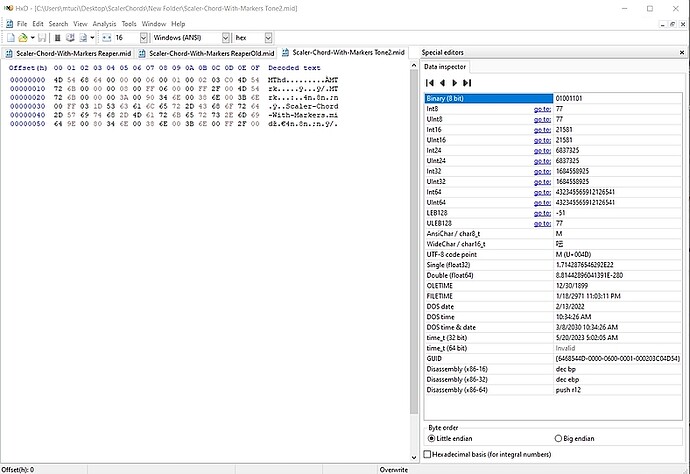Click the go to link for UInt24
The width and height of the screenshot is (690, 474).
[x=542, y=161]
